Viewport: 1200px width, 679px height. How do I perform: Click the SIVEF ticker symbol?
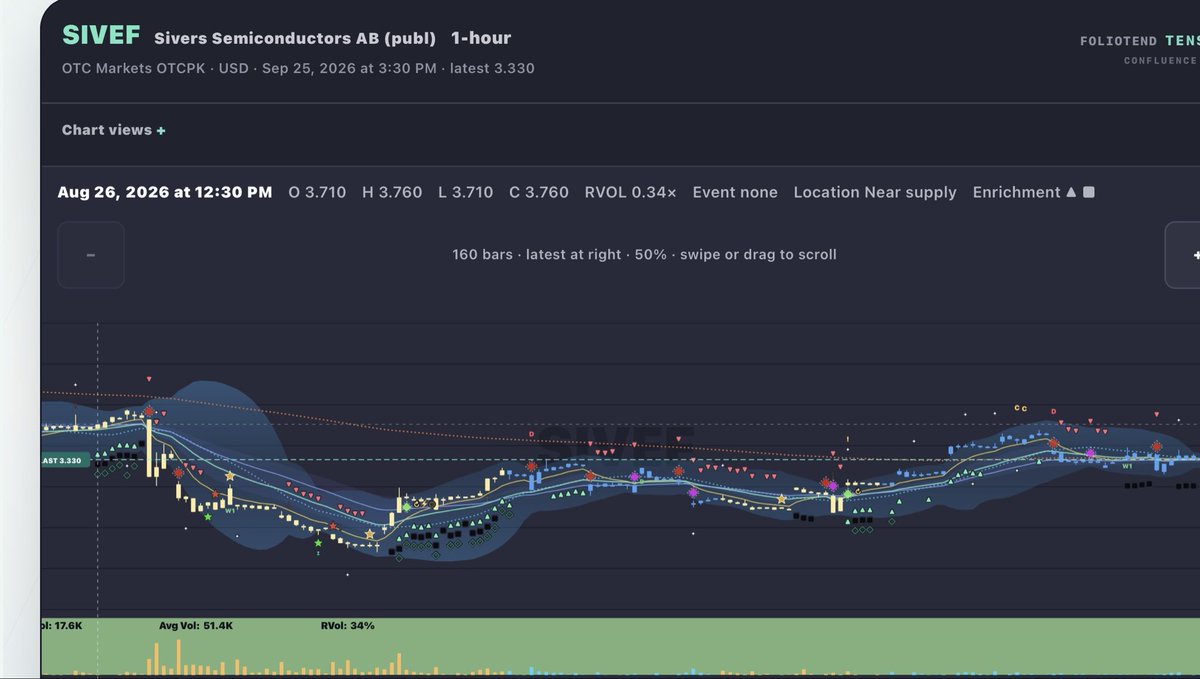[x=101, y=35]
